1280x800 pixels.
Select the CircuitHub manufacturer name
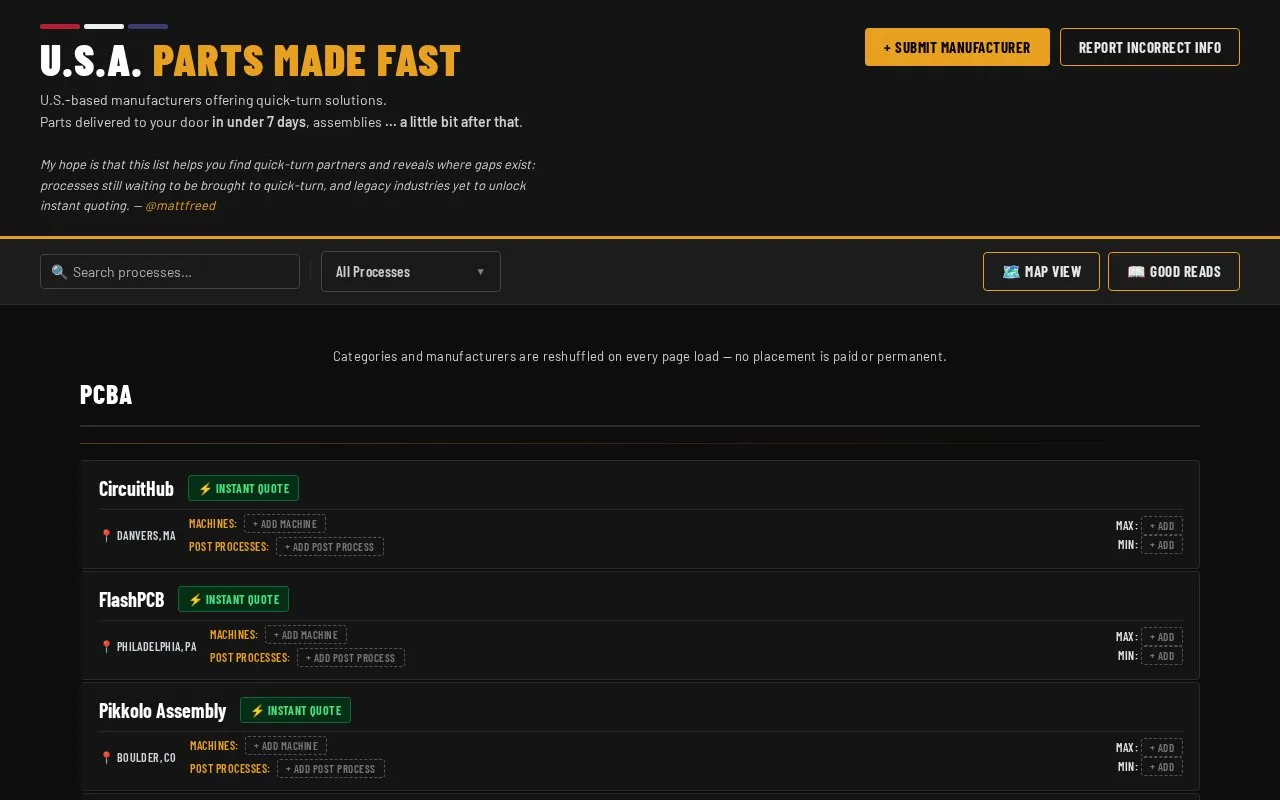pyautogui.click(x=136, y=489)
